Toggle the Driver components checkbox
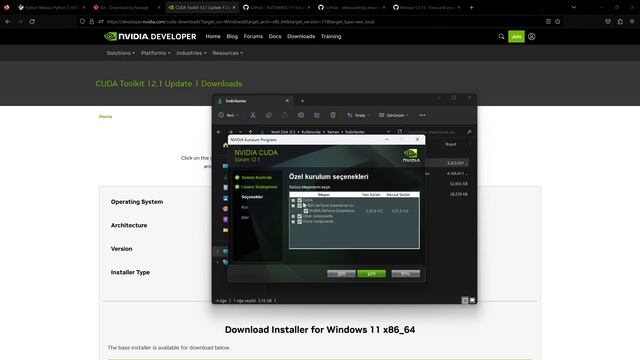The image size is (640, 360). click(x=300, y=222)
